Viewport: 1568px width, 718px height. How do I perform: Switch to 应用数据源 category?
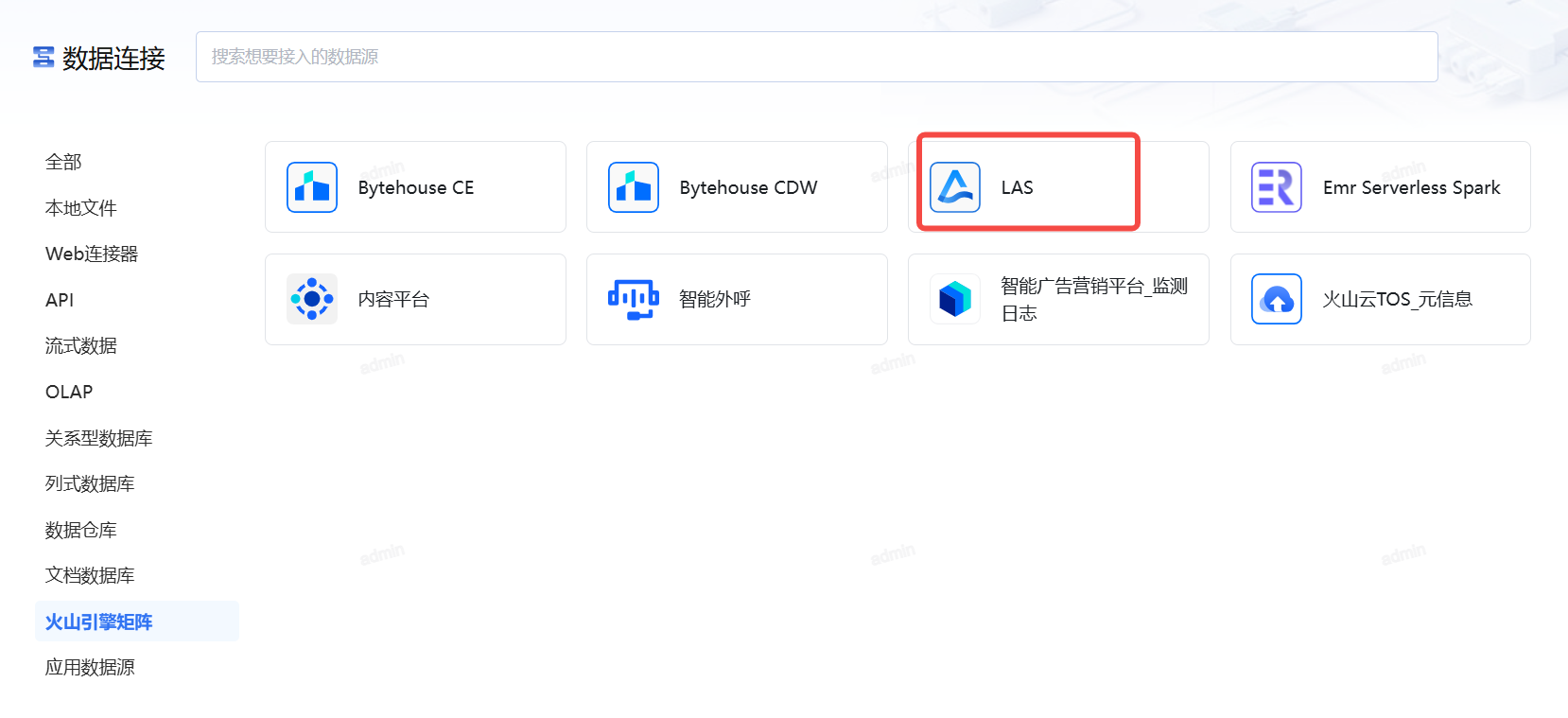[x=90, y=667]
